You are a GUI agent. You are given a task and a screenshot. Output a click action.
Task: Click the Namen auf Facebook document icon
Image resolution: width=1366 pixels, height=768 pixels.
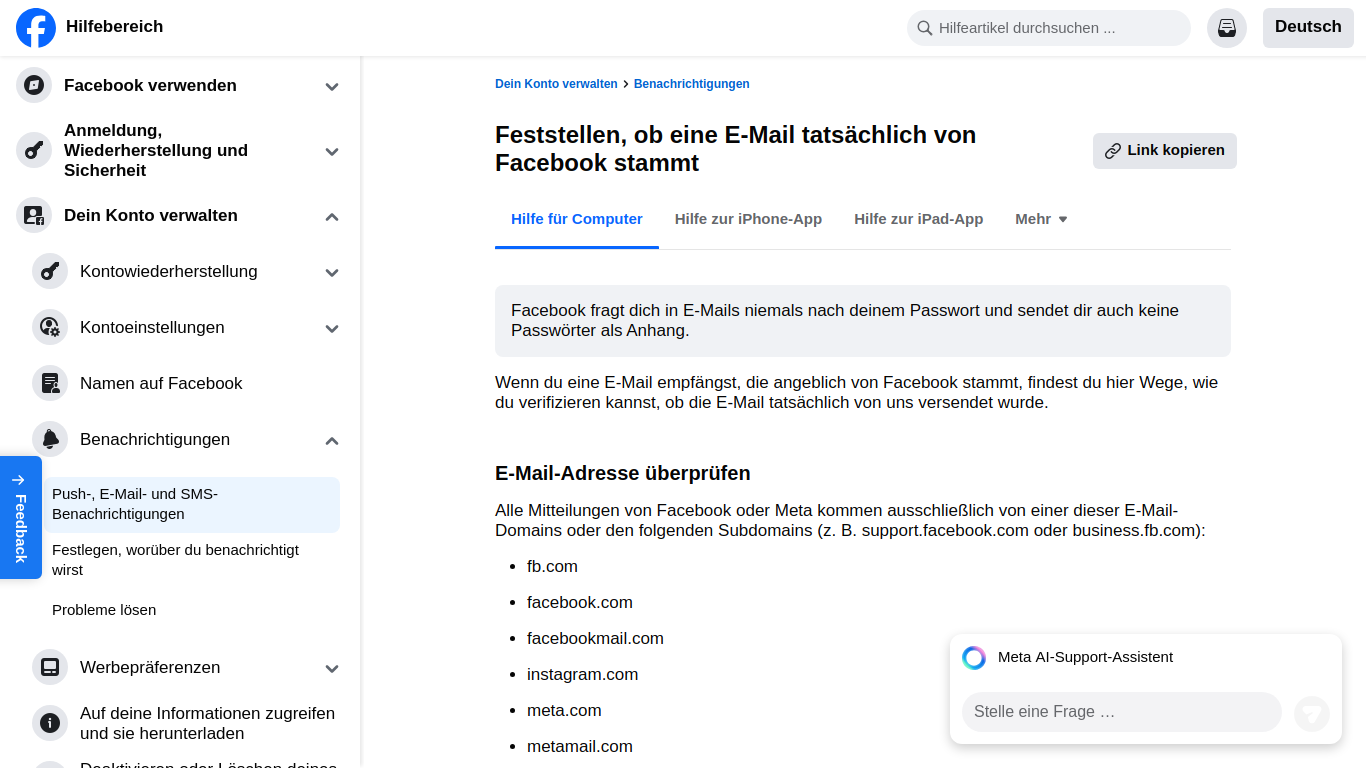tap(50, 383)
